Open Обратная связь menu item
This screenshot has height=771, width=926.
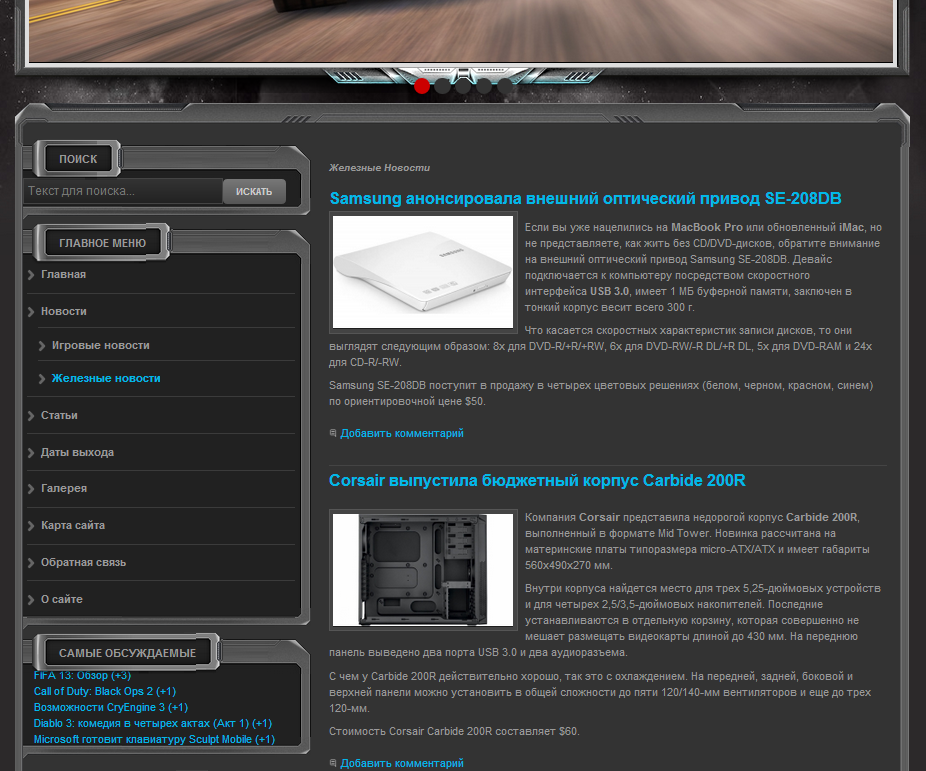pyautogui.click(x=83, y=563)
